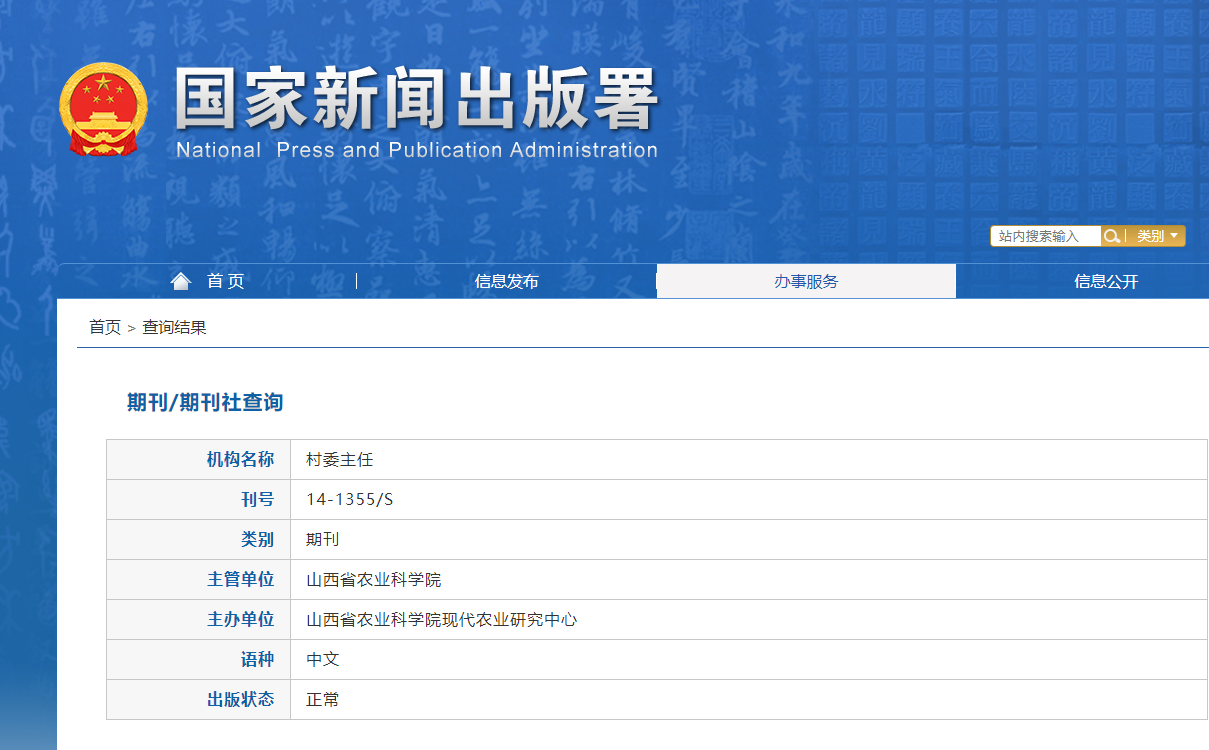Viewport: 1209px width, 750px height.
Task: Select the 村委主任 institution name cell
Action: click(339, 460)
